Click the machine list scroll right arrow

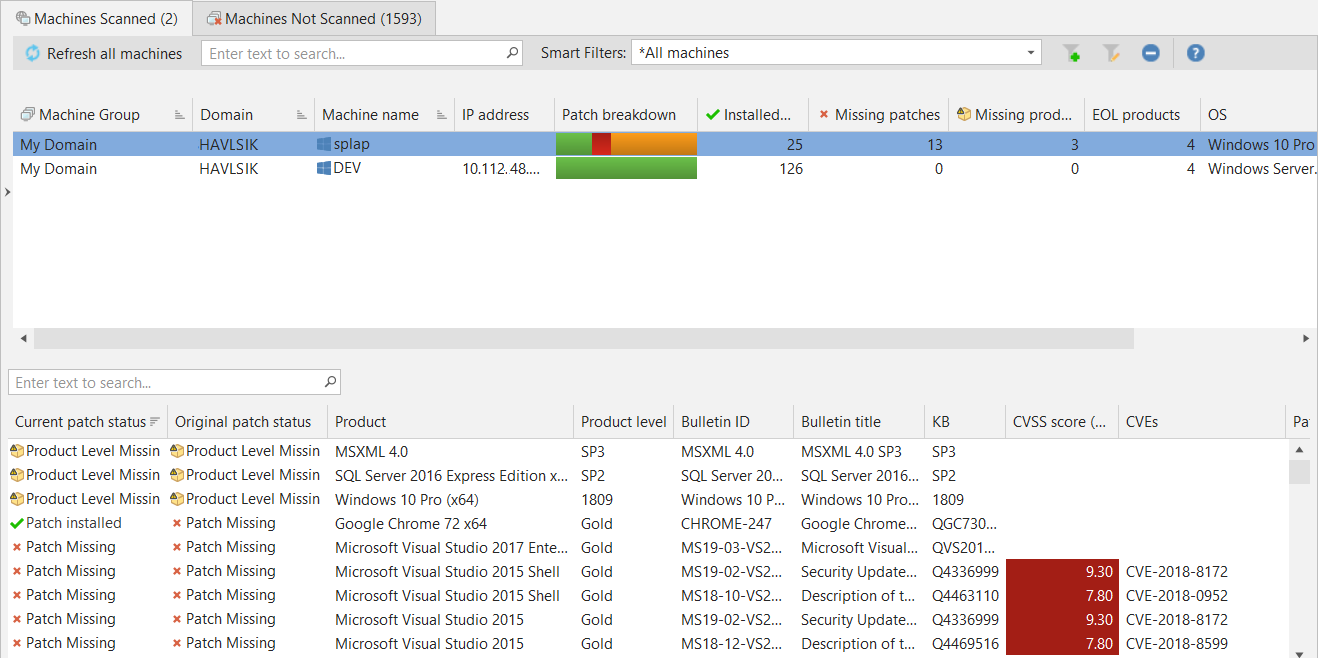tap(1306, 339)
